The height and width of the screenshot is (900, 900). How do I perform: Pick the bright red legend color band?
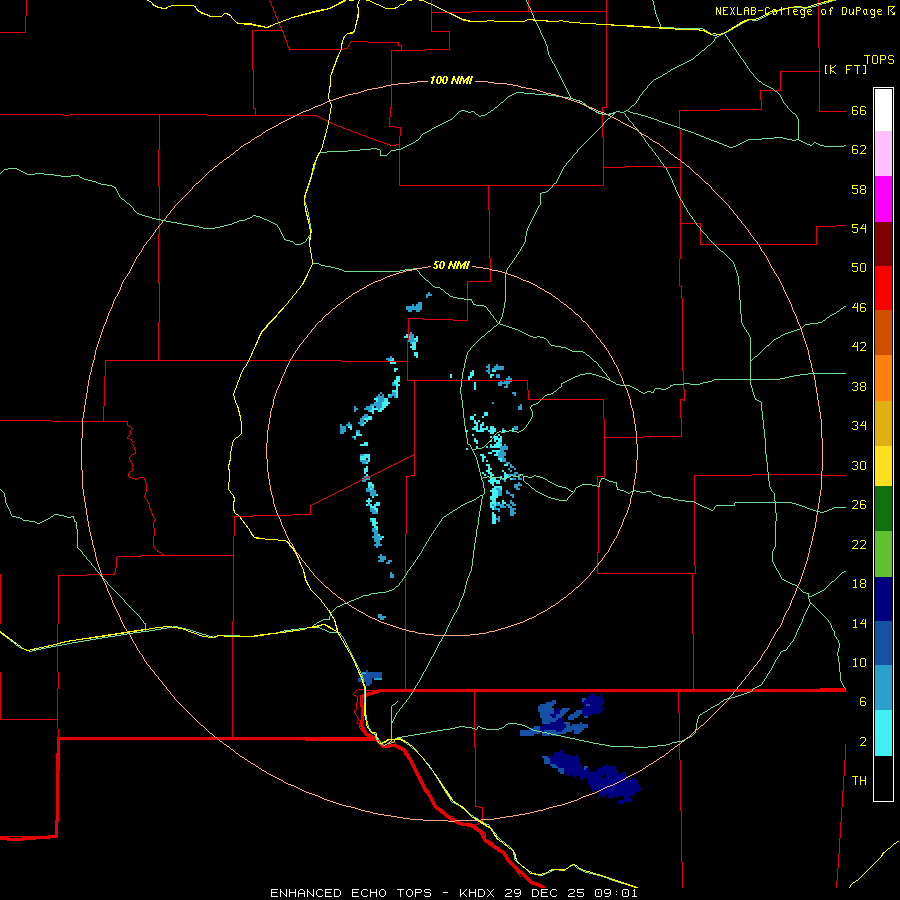tap(883, 288)
